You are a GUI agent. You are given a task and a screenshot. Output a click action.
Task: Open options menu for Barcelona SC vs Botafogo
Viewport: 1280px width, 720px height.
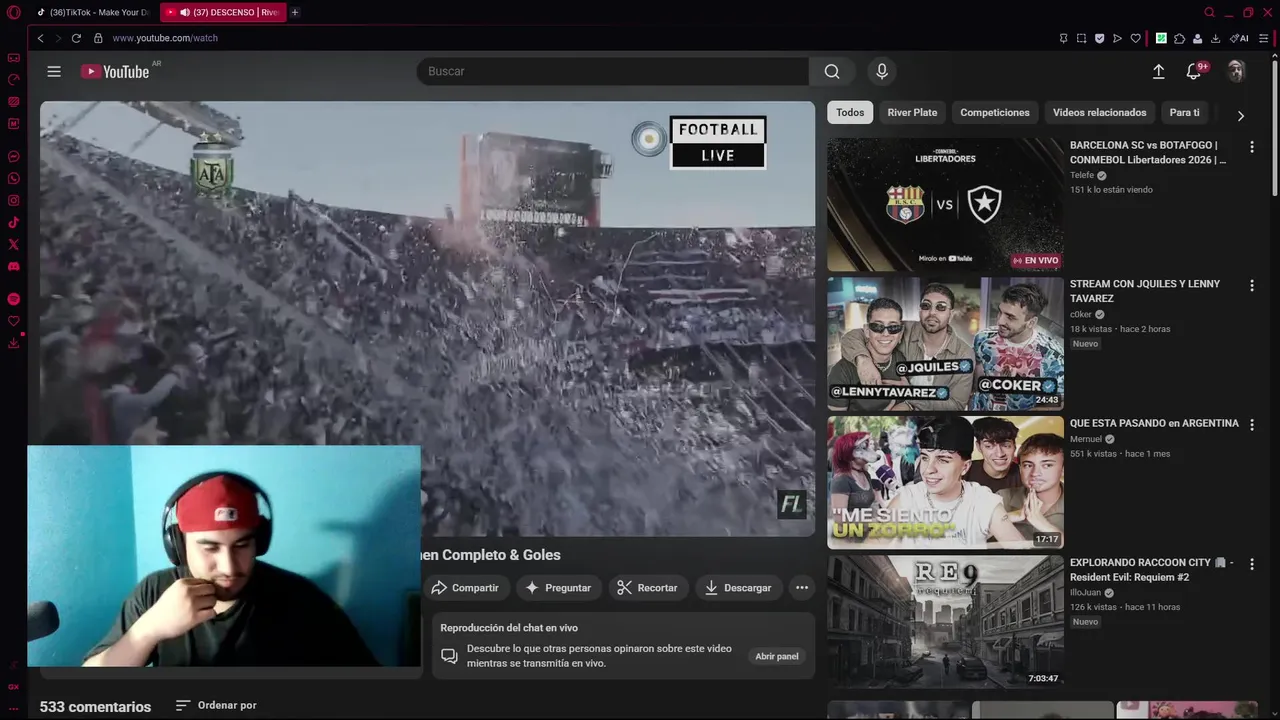[1252, 147]
